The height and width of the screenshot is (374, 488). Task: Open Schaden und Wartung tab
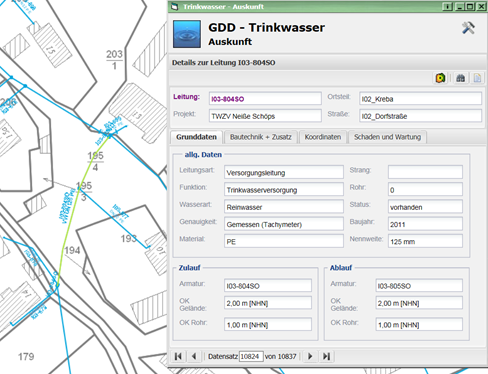point(387,137)
